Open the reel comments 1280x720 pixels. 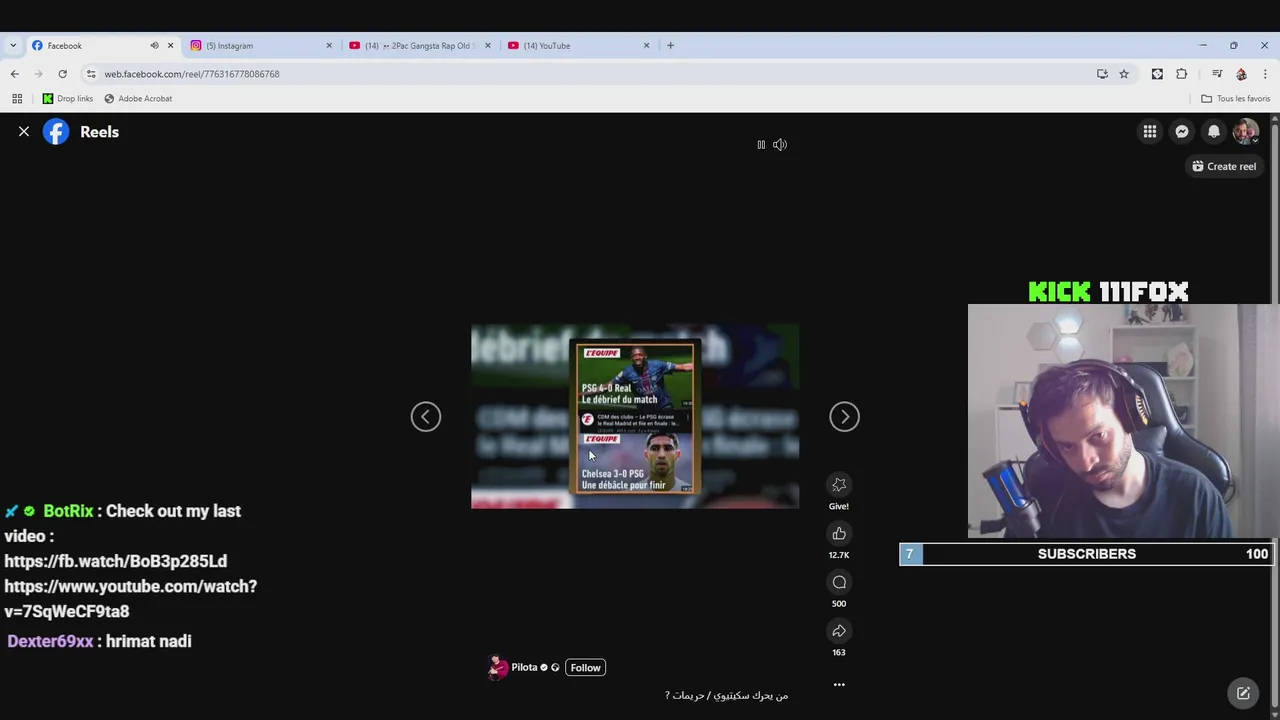[x=839, y=583]
